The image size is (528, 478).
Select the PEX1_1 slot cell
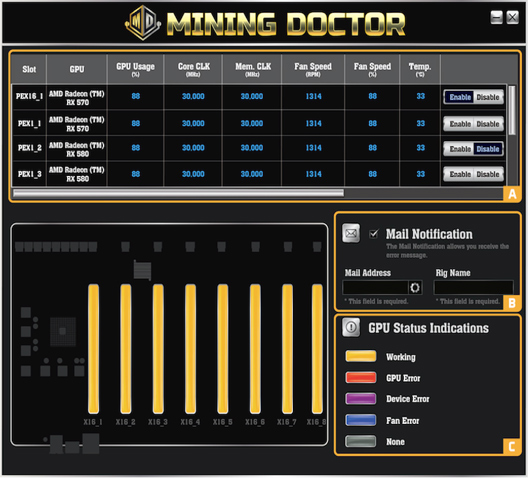29,123
